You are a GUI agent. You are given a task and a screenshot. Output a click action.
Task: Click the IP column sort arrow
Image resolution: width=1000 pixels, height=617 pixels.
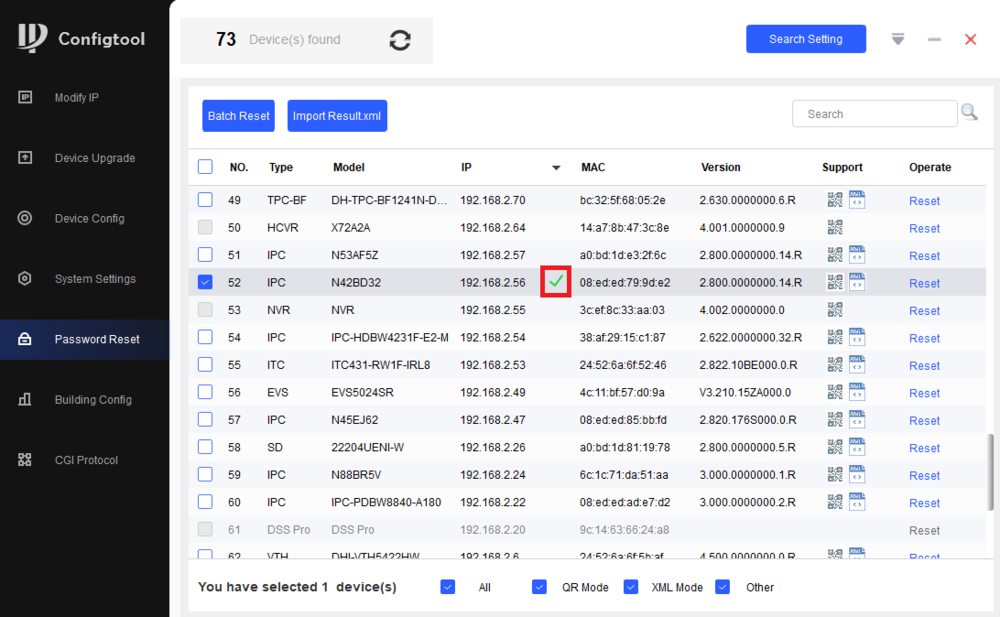pyautogui.click(x=556, y=168)
